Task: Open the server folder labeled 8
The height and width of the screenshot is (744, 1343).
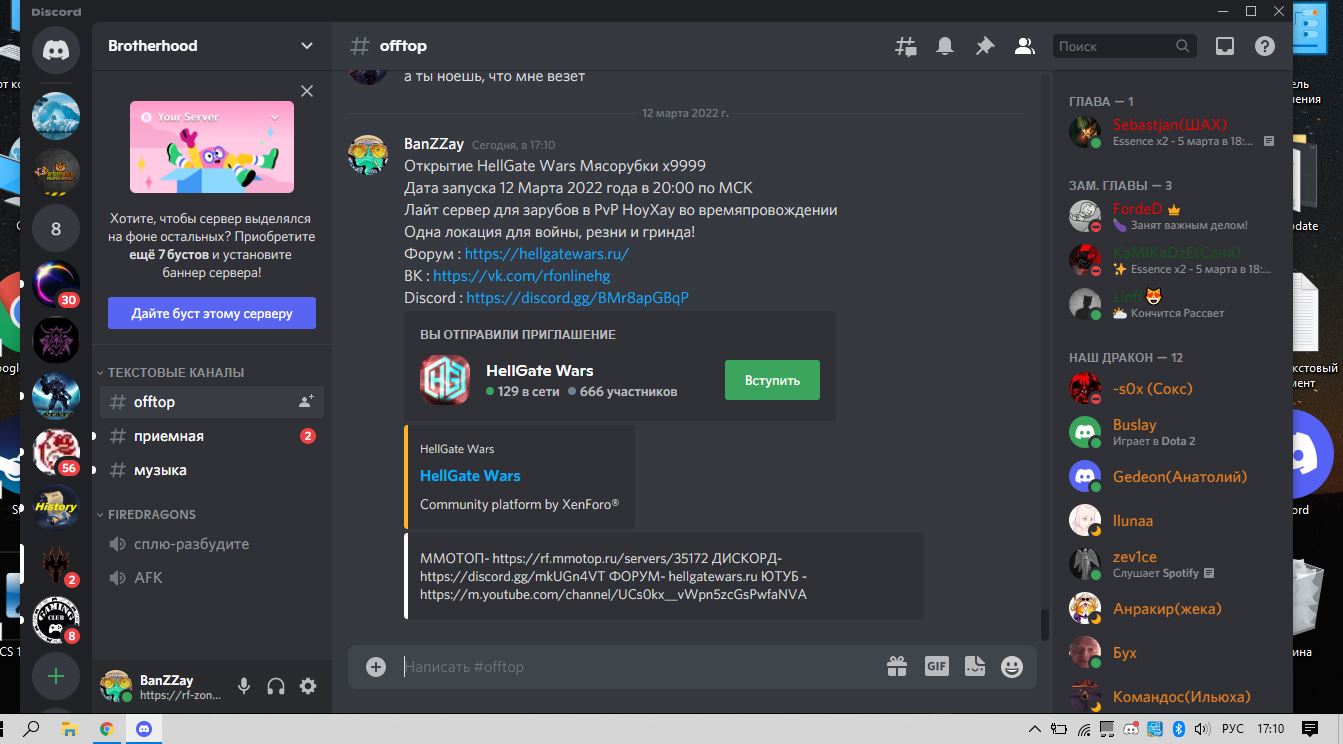Action: tap(56, 228)
